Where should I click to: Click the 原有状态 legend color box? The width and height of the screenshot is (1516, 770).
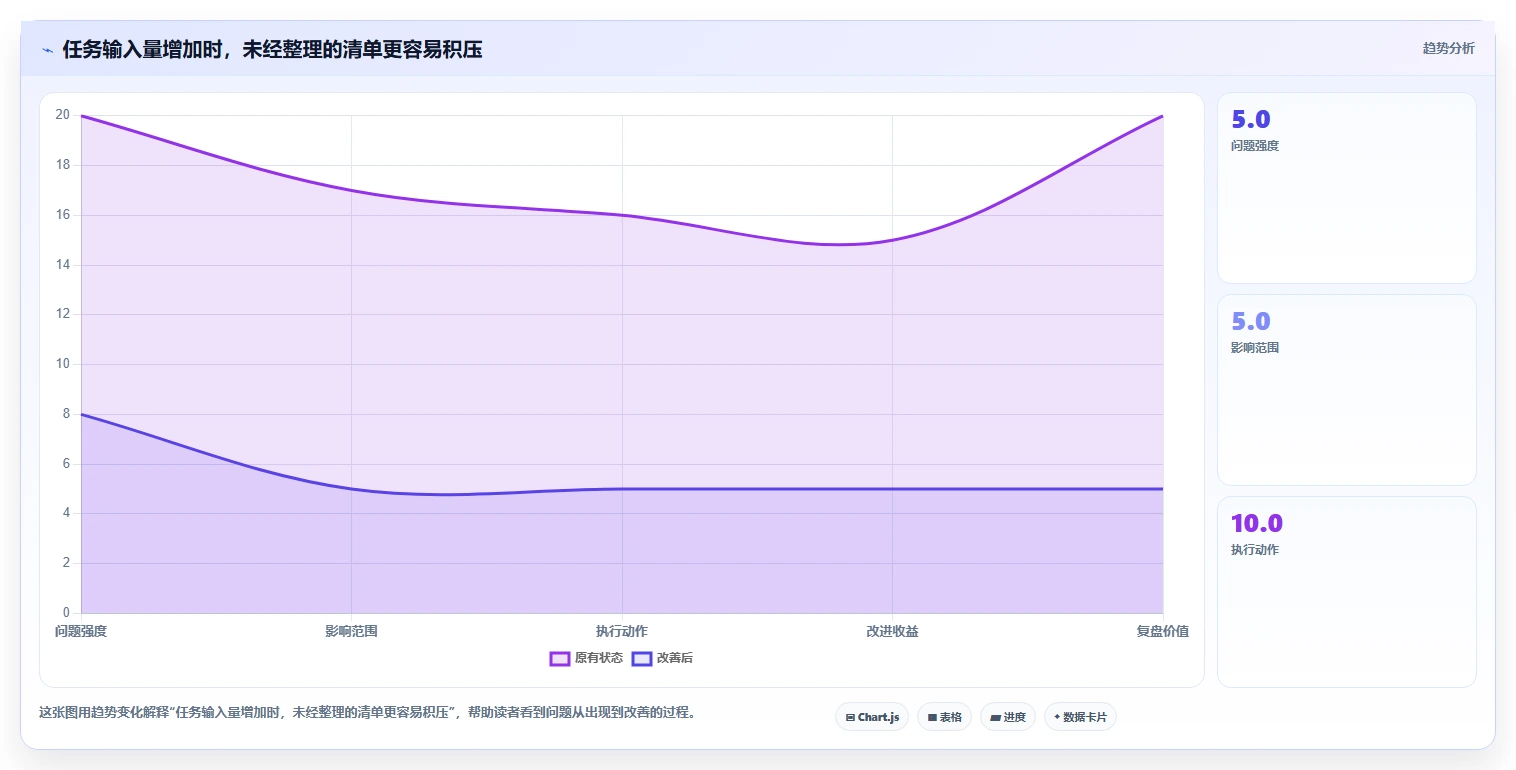point(560,658)
